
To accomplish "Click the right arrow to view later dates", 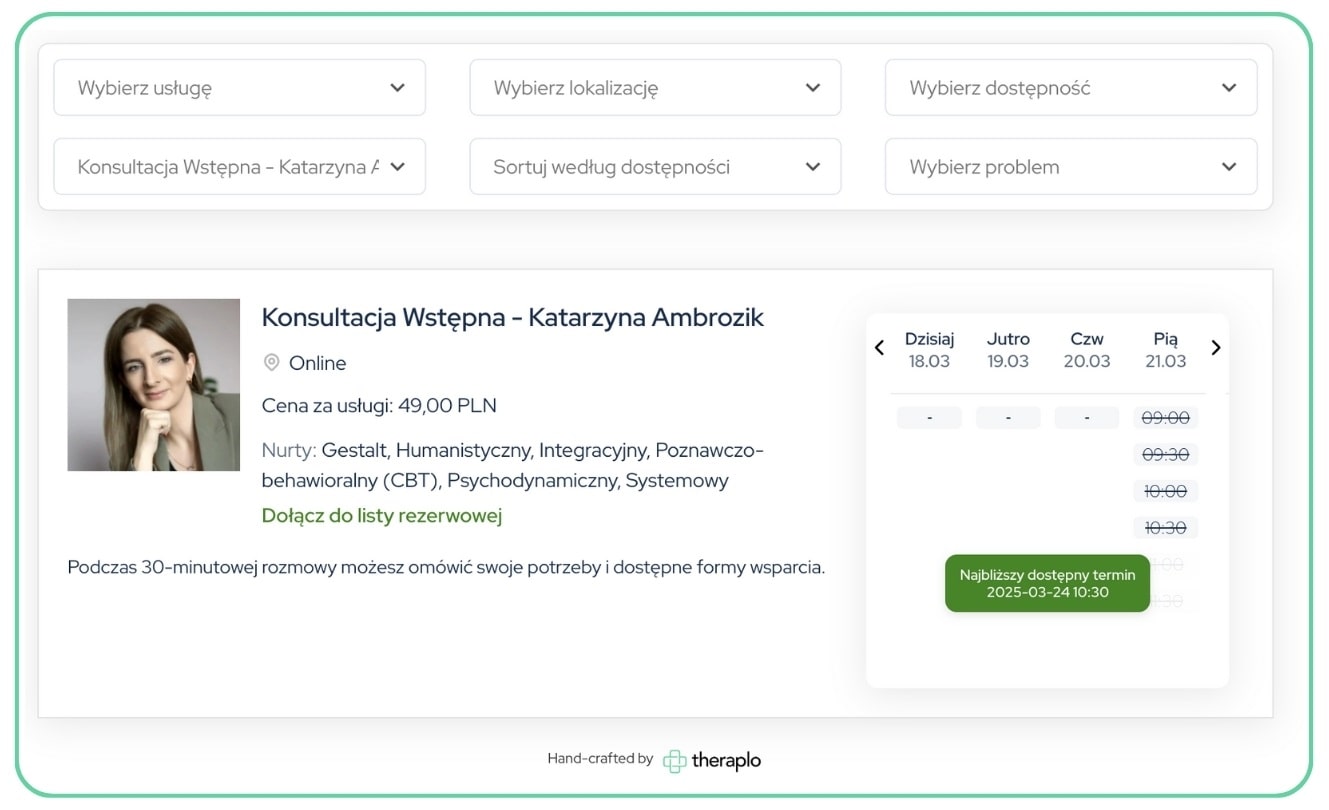I will coord(1216,347).
